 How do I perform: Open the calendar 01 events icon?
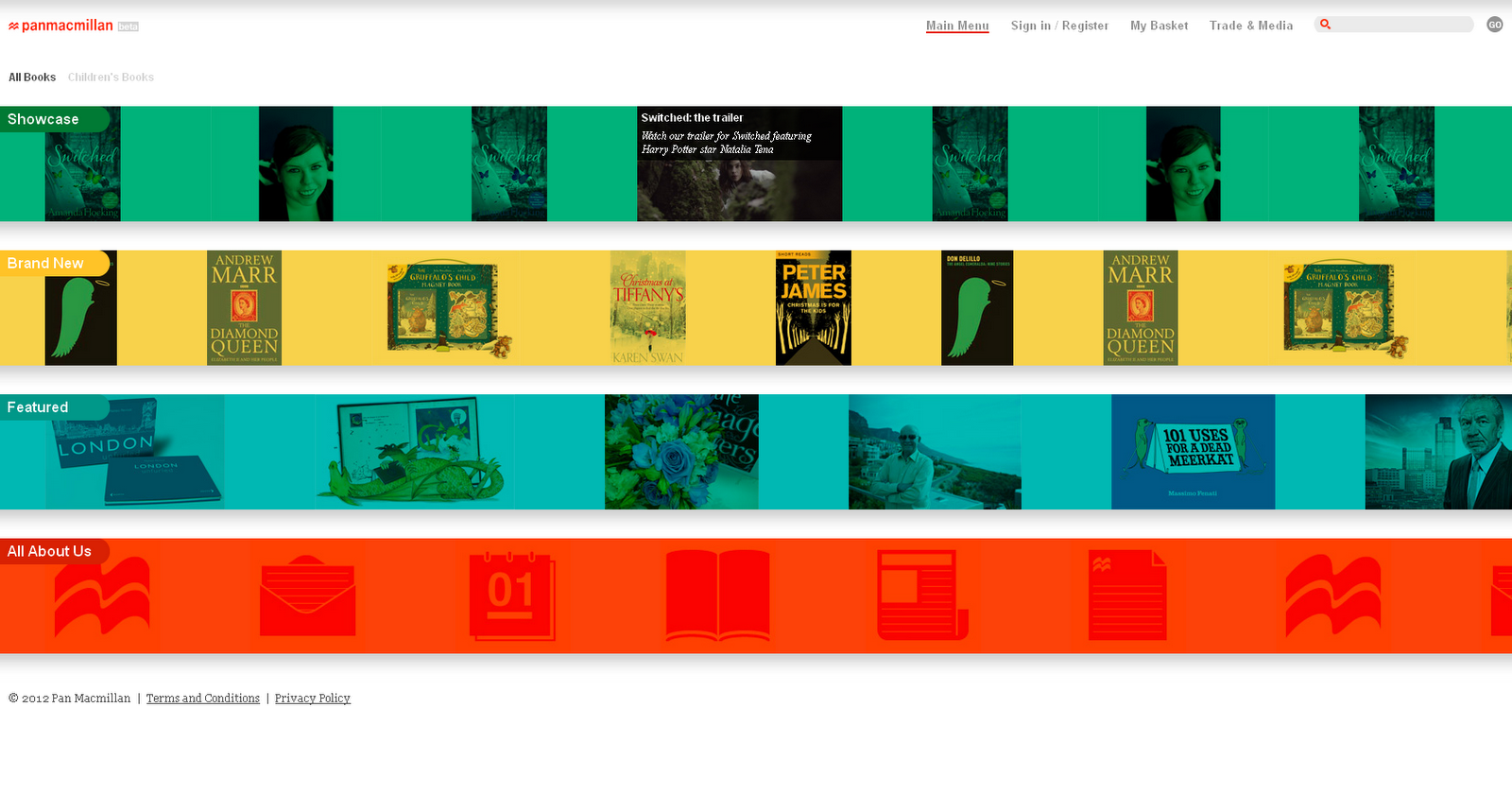(512, 595)
